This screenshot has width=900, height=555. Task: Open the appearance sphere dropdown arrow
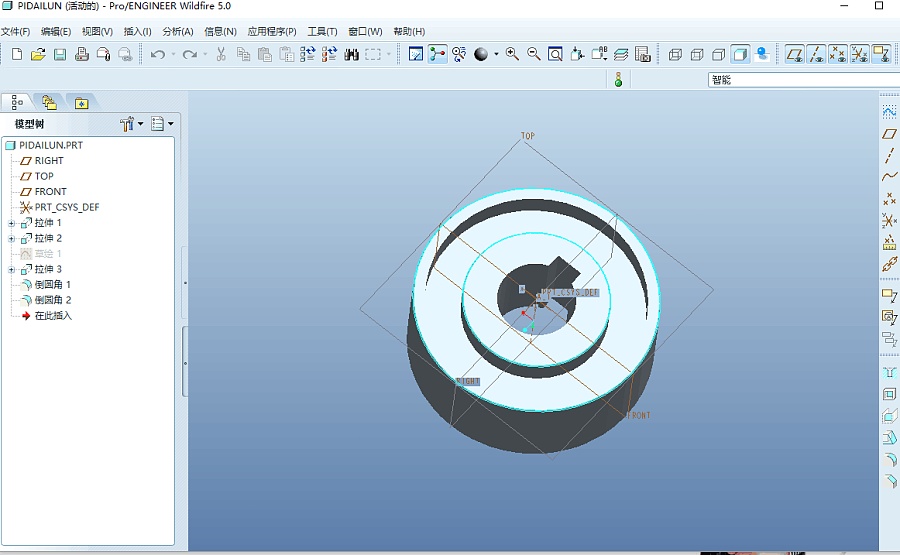click(x=496, y=55)
